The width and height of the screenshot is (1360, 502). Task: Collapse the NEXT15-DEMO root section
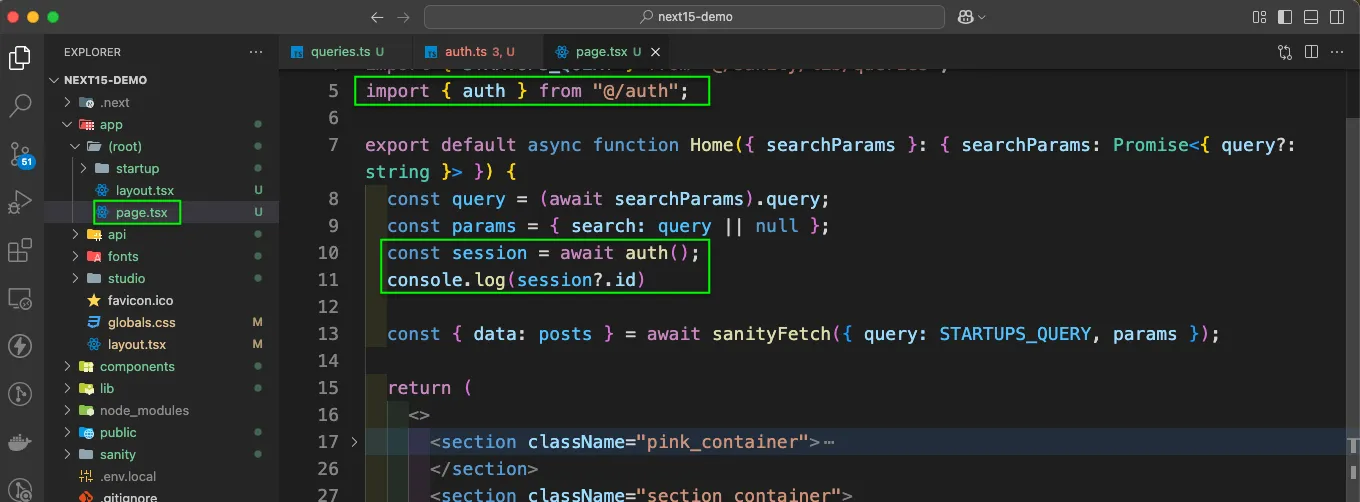(x=54, y=80)
